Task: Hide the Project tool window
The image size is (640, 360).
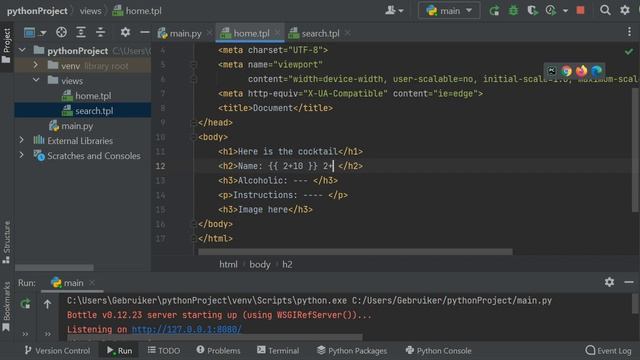Action: pos(144,32)
